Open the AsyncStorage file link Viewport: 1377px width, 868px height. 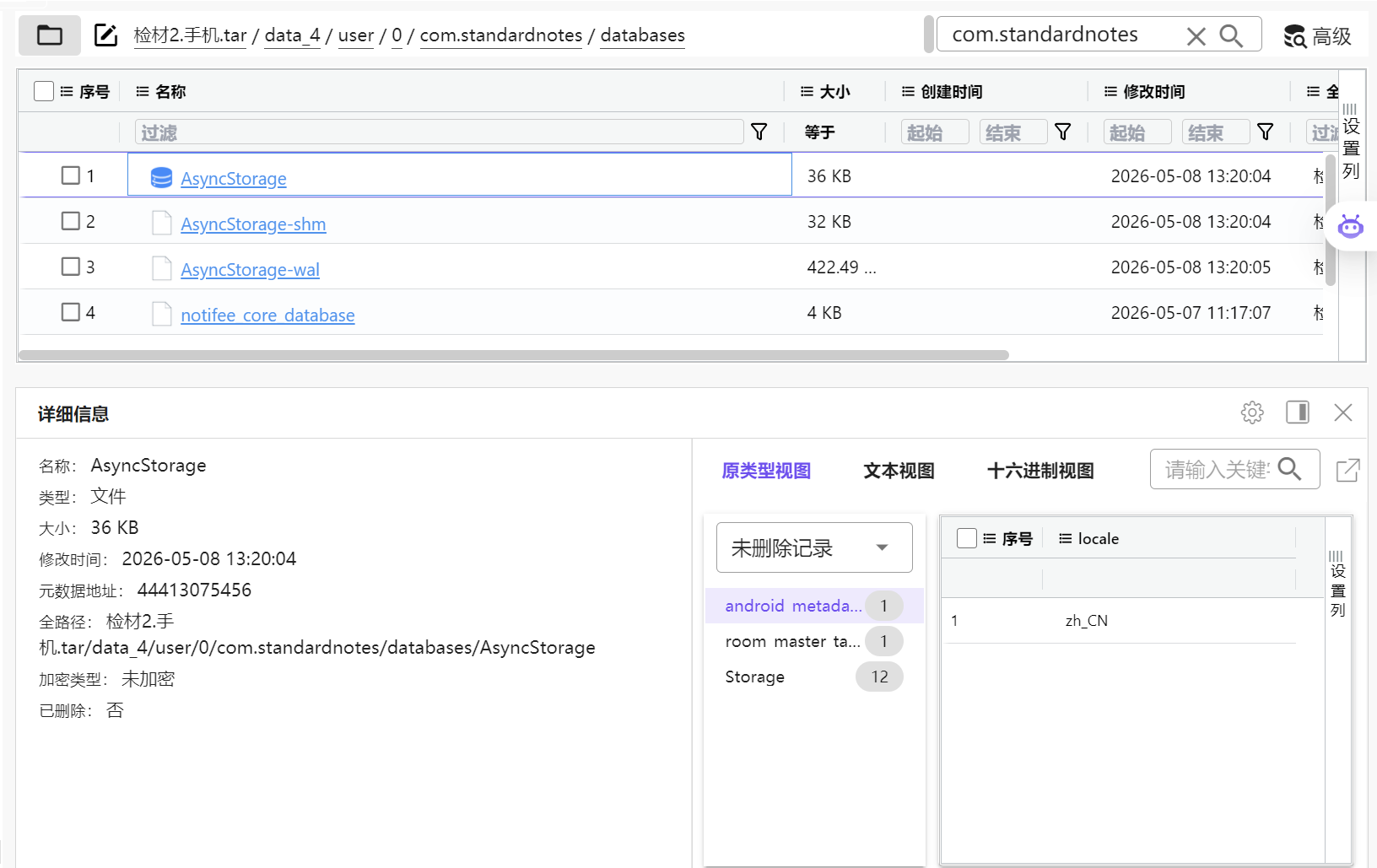click(x=234, y=179)
